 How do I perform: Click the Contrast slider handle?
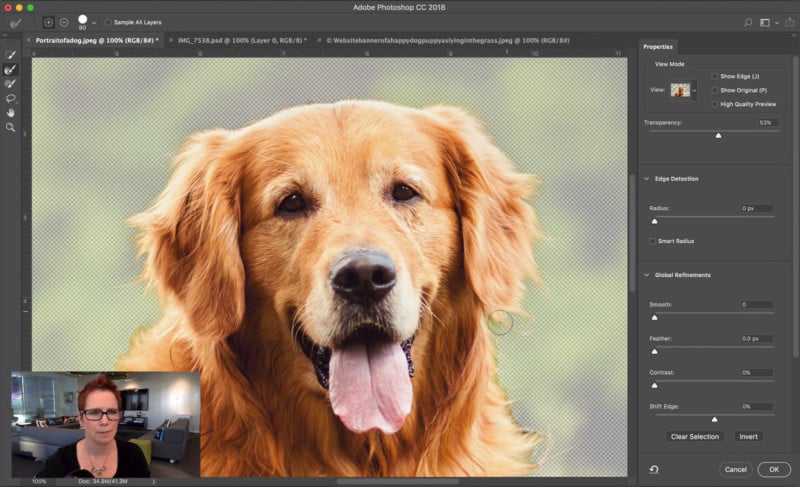click(x=655, y=386)
